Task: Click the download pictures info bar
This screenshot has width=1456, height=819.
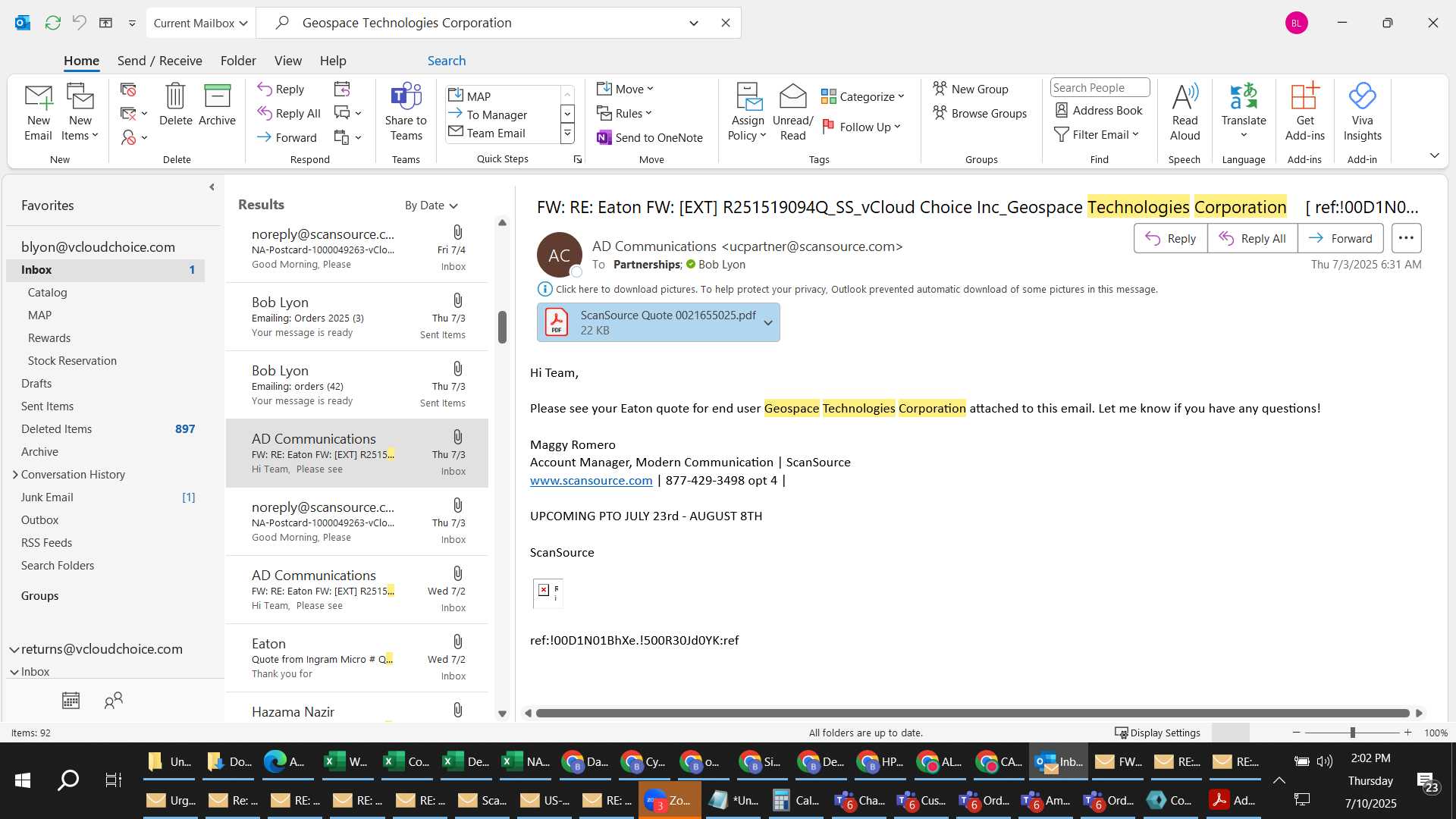Action: click(x=848, y=289)
